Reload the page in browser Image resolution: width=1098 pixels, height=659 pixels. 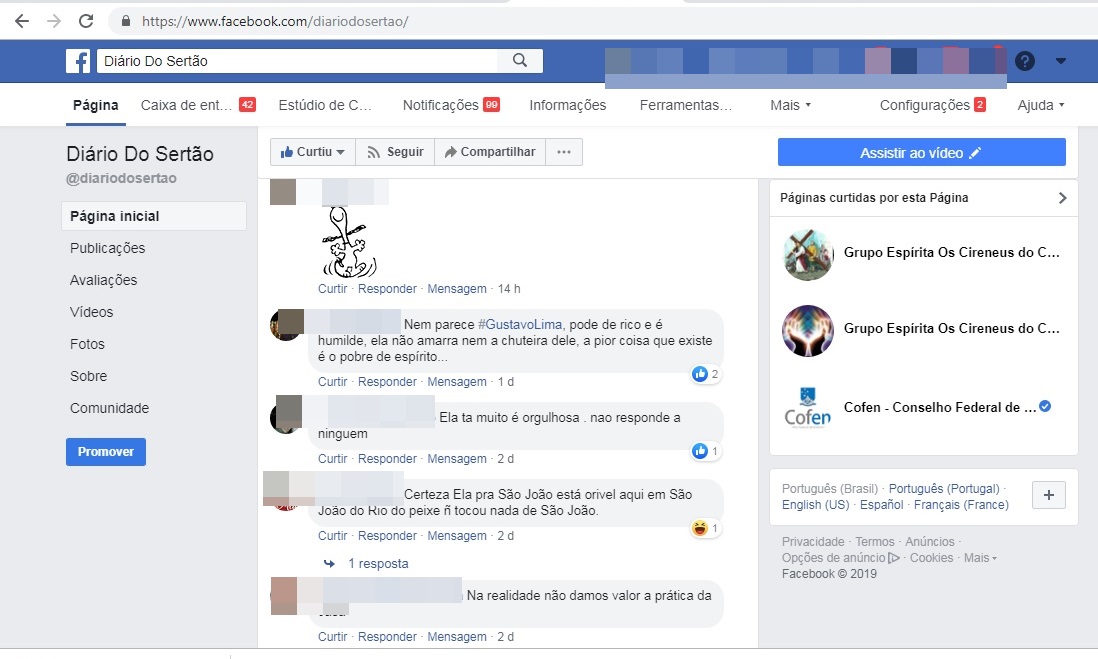(x=86, y=20)
